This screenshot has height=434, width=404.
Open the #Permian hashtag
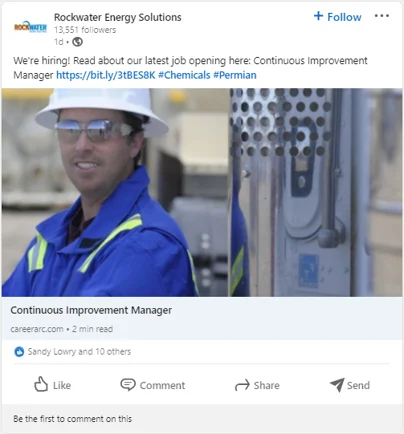pos(235,75)
